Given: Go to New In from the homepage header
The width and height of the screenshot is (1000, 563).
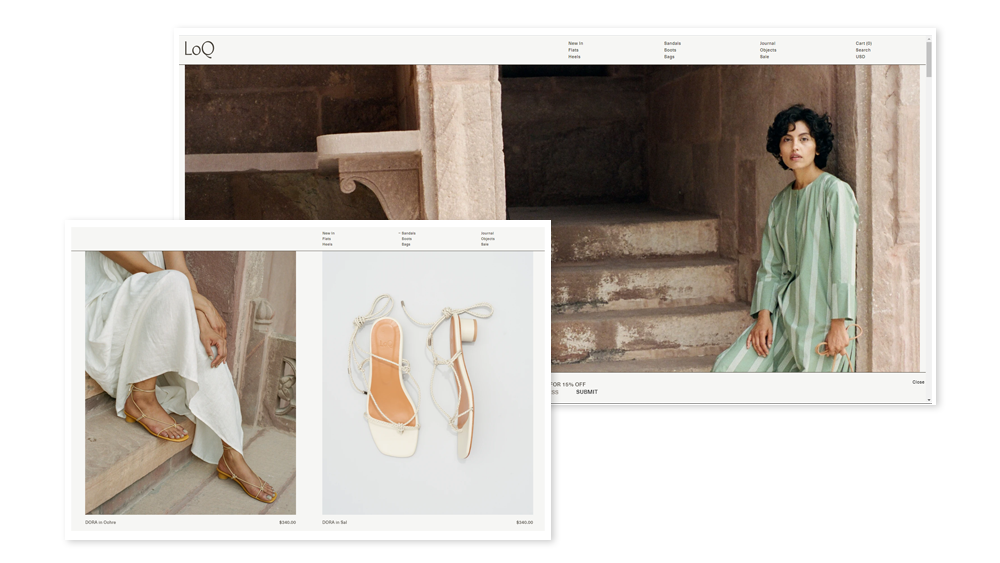Looking at the screenshot, I should pos(575,44).
